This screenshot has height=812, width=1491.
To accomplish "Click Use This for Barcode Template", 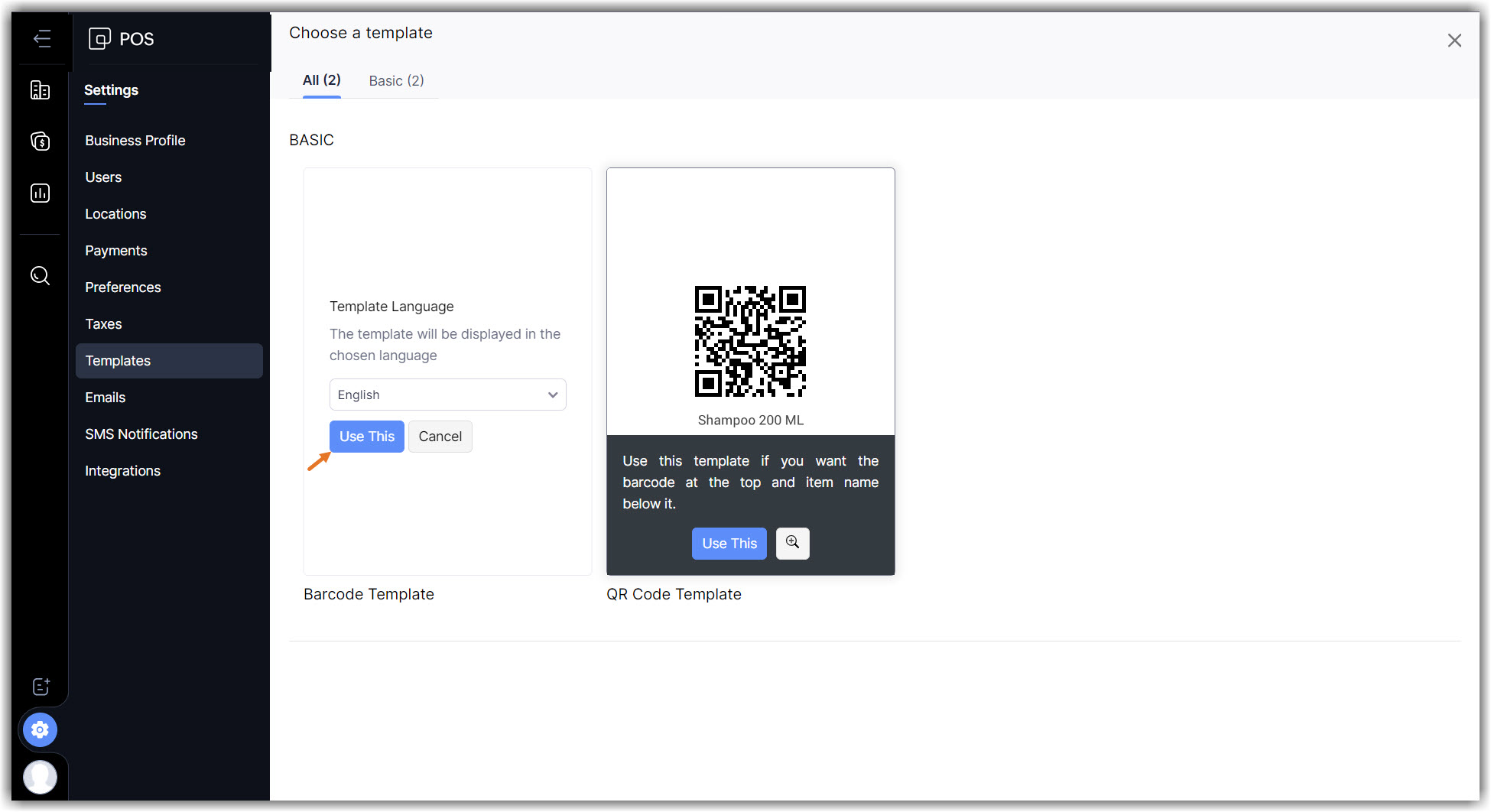I will click(x=366, y=437).
